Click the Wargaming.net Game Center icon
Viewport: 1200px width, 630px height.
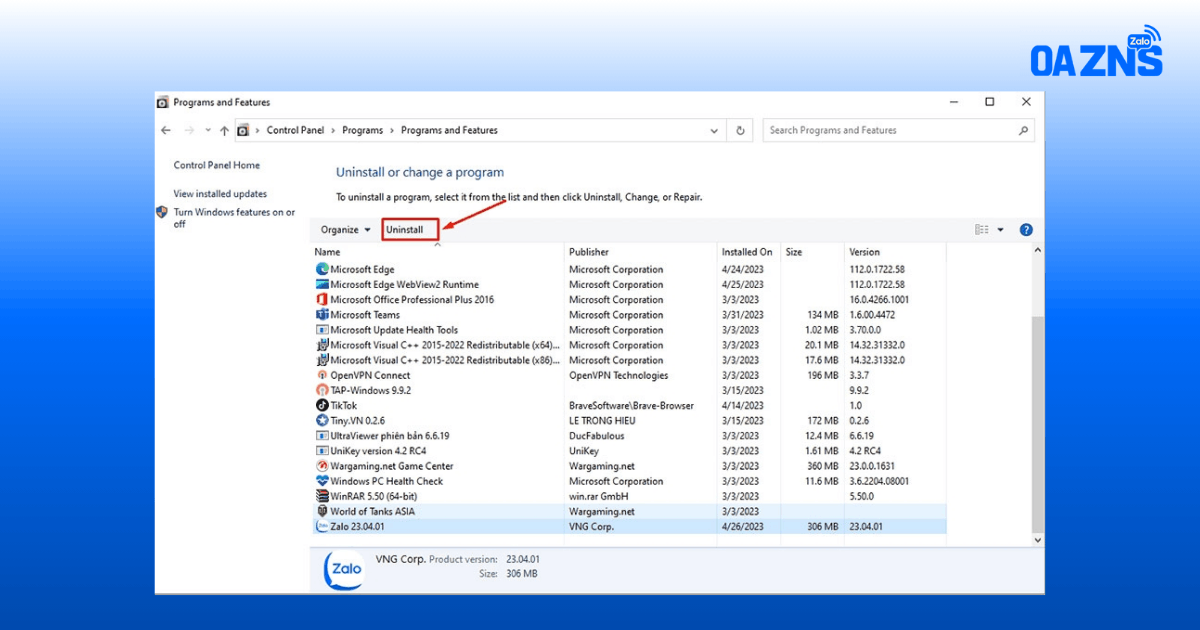(322, 466)
